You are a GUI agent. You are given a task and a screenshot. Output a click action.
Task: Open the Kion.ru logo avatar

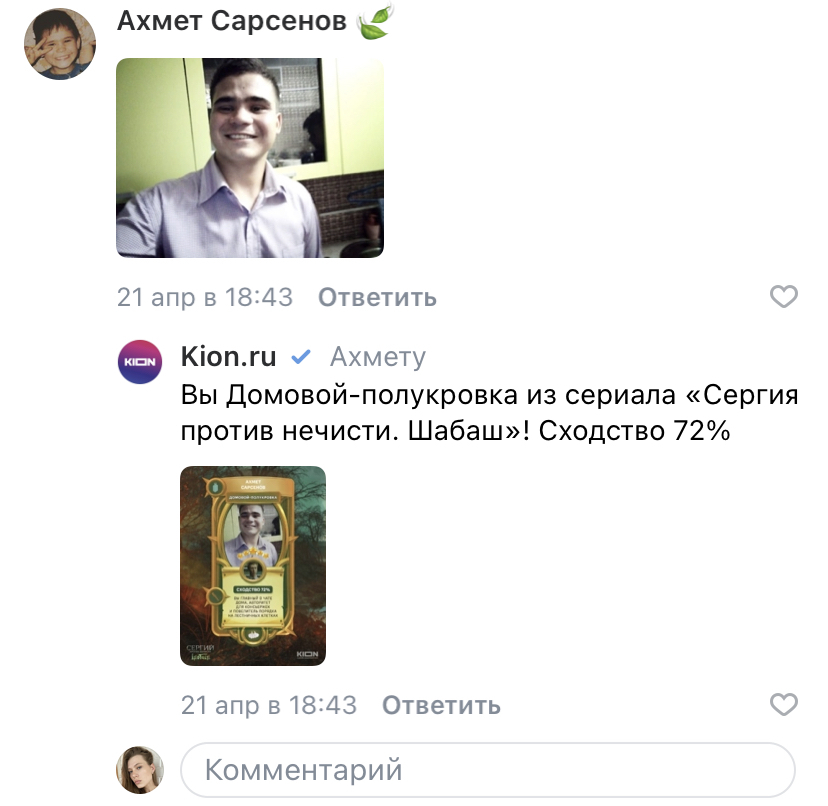[x=140, y=362]
